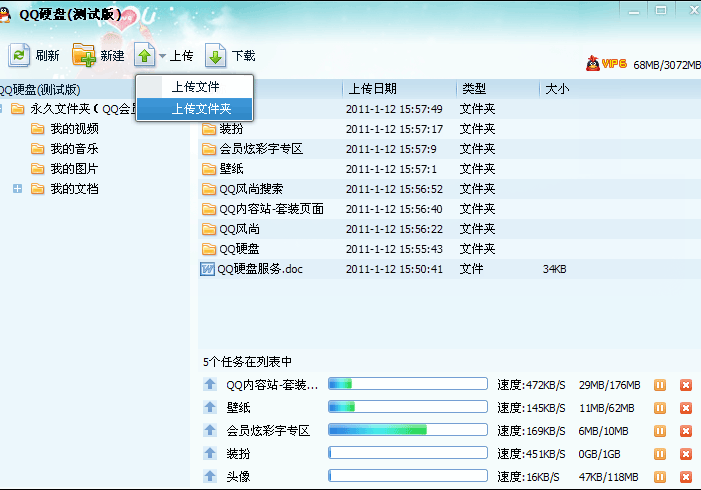
Task: Pause the 壁纸 upload task
Action: pyautogui.click(x=660, y=408)
